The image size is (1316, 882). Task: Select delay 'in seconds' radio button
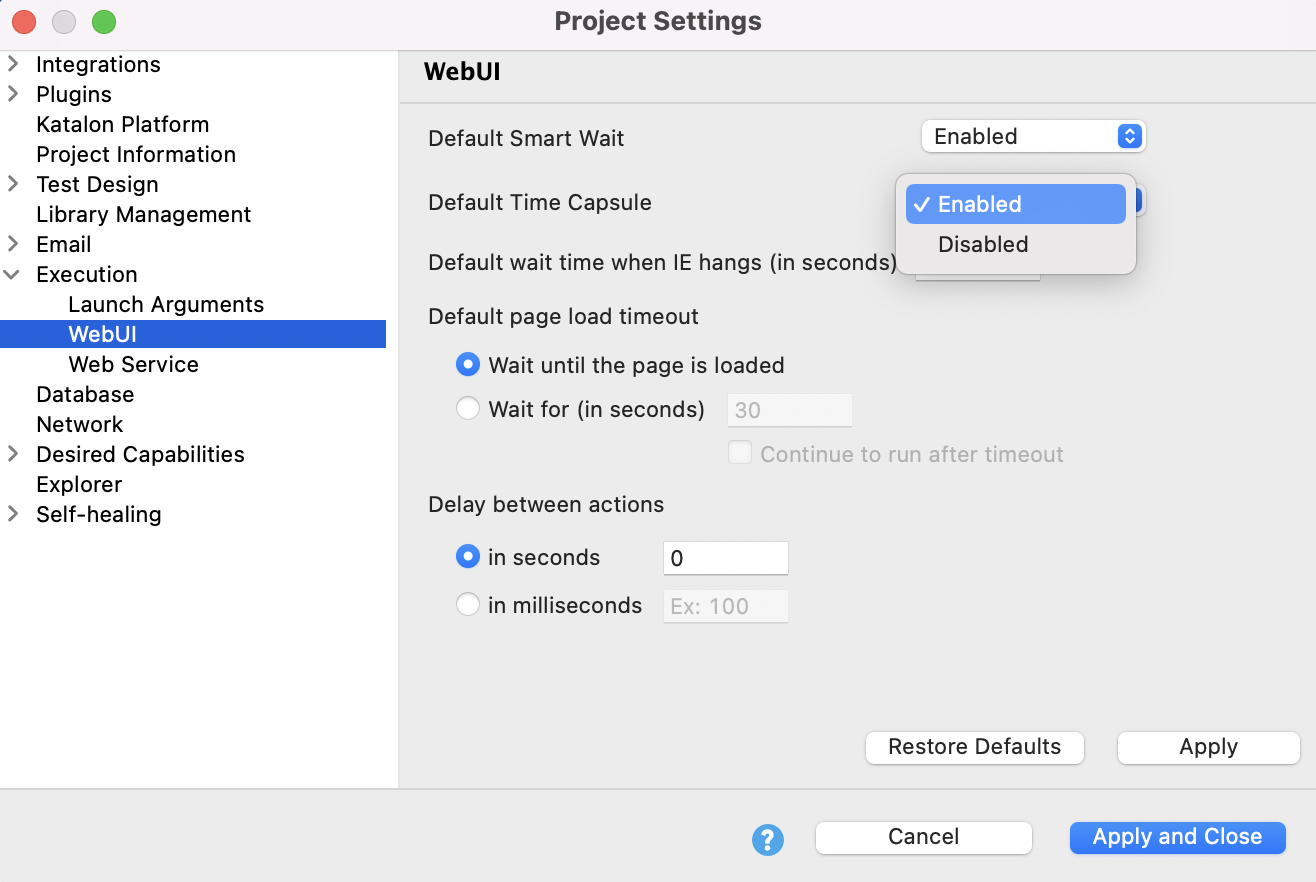point(467,557)
